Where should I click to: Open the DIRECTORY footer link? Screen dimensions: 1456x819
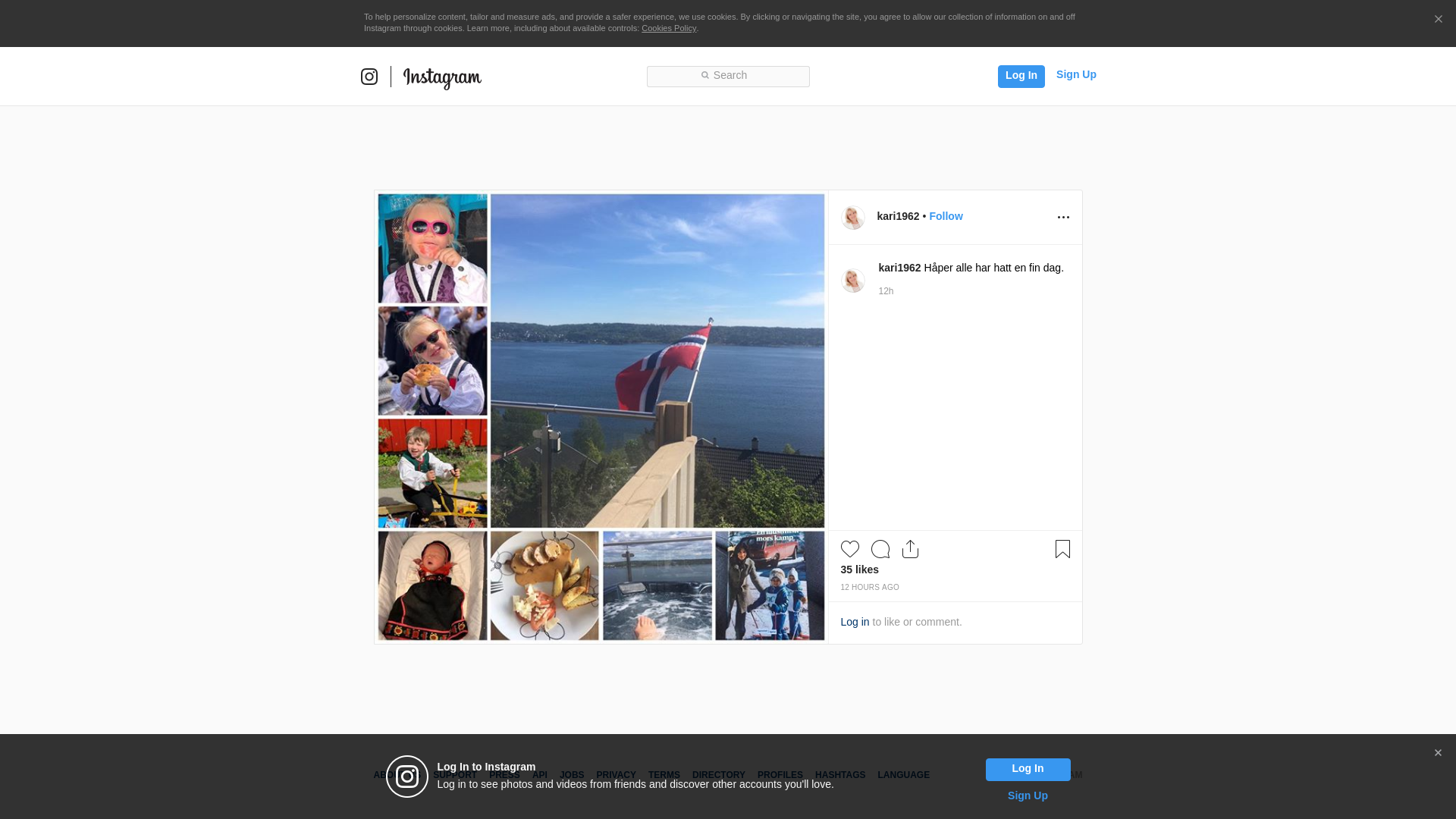(x=718, y=775)
